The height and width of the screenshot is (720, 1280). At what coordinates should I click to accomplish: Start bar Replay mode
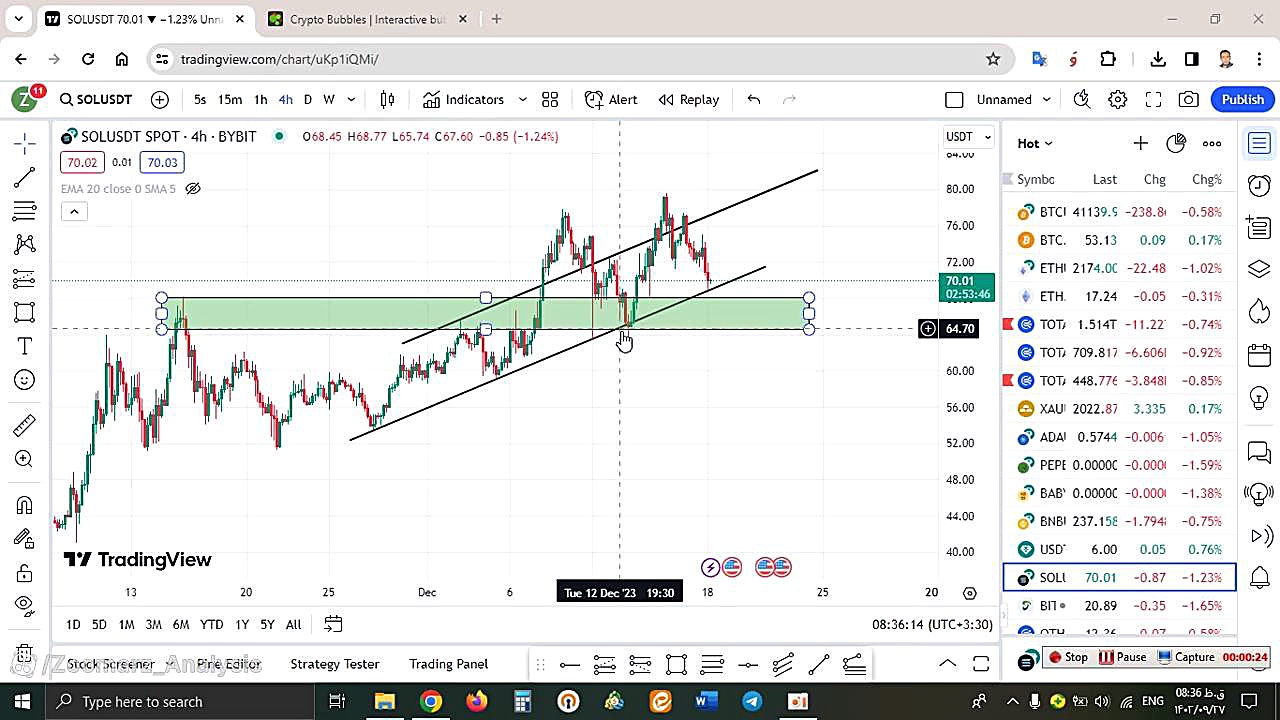(689, 99)
